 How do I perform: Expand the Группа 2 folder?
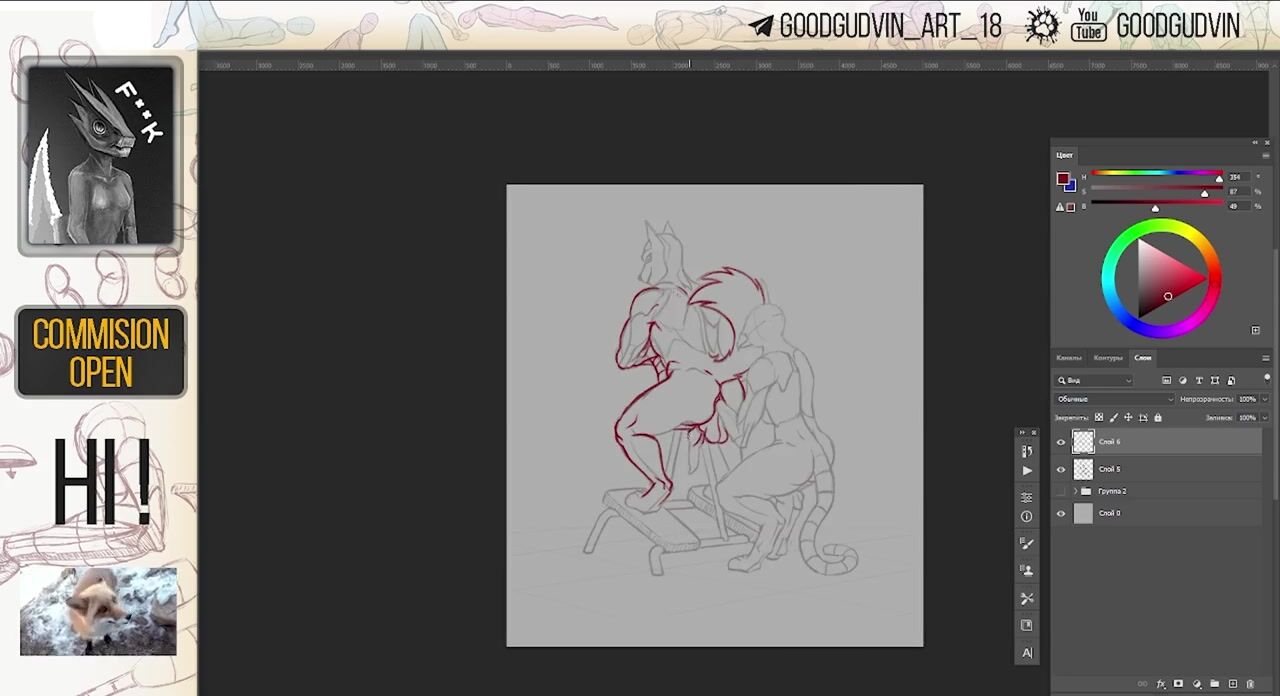coord(1075,491)
